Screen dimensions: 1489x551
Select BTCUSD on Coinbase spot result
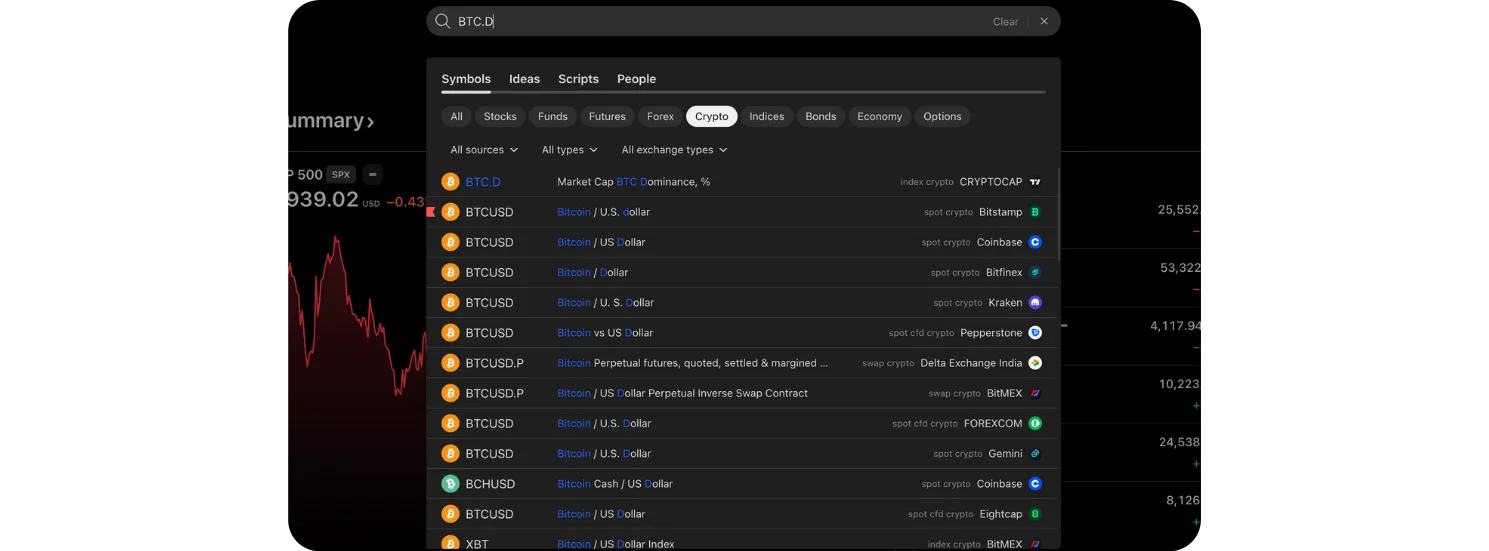(740, 242)
